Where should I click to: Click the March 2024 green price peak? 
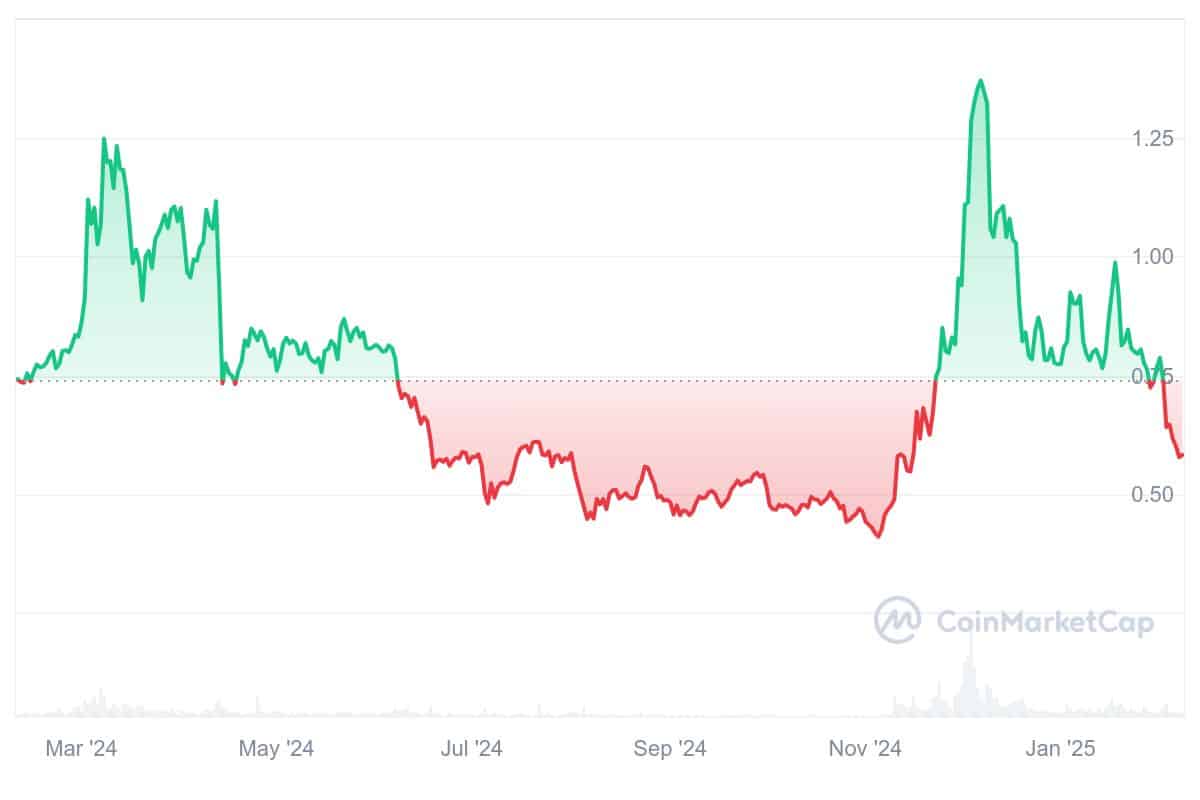point(104,139)
